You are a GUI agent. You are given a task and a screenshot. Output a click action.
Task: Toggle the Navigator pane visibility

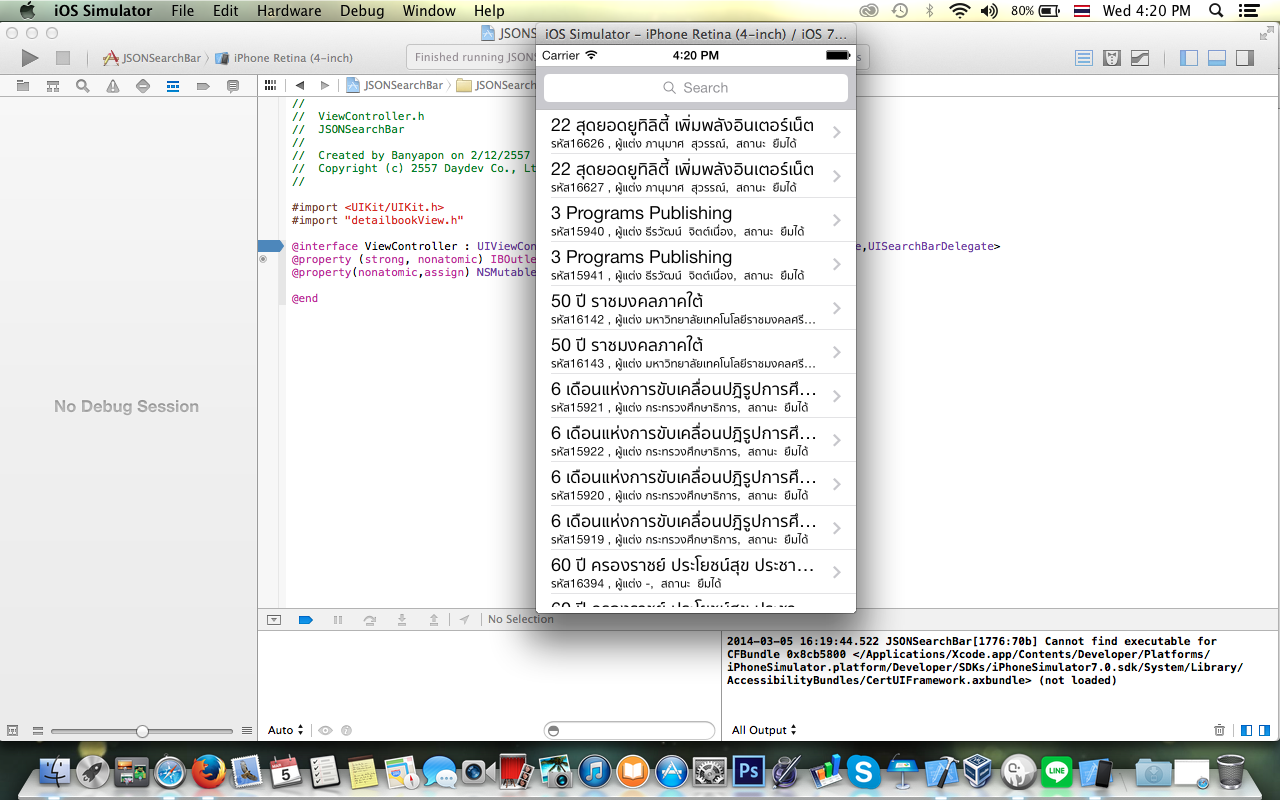pyautogui.click(x=1189, y=58)
